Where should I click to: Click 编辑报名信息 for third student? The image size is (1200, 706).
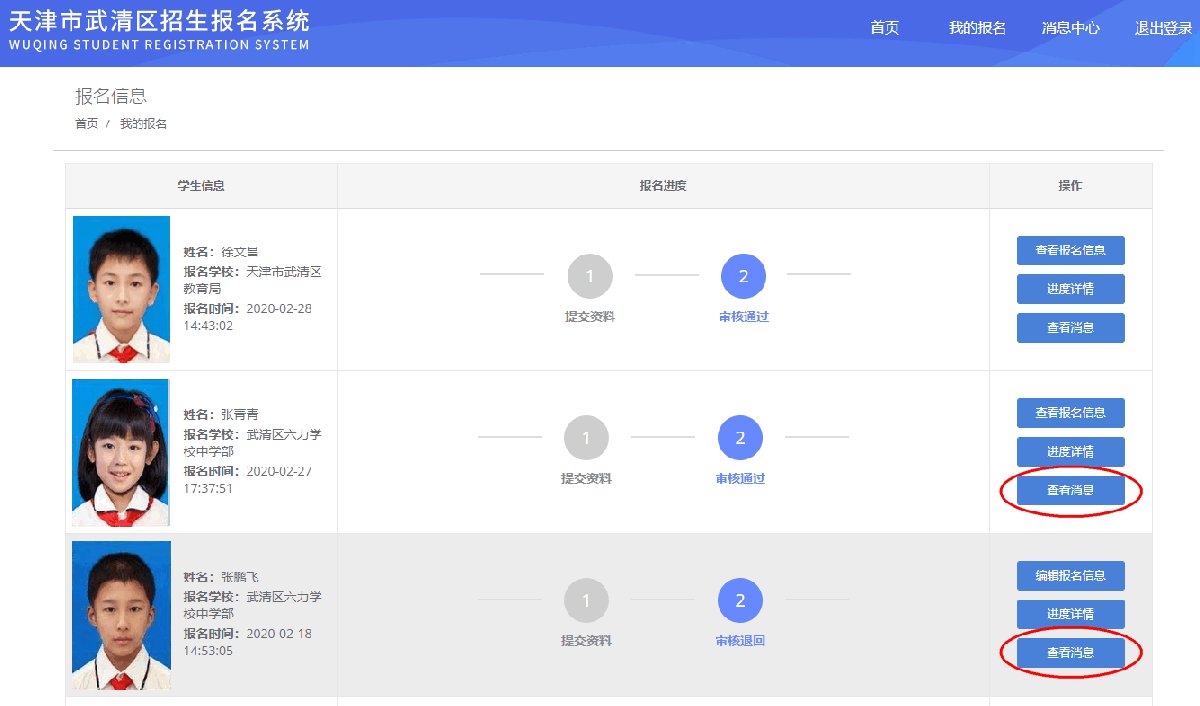1070,576
